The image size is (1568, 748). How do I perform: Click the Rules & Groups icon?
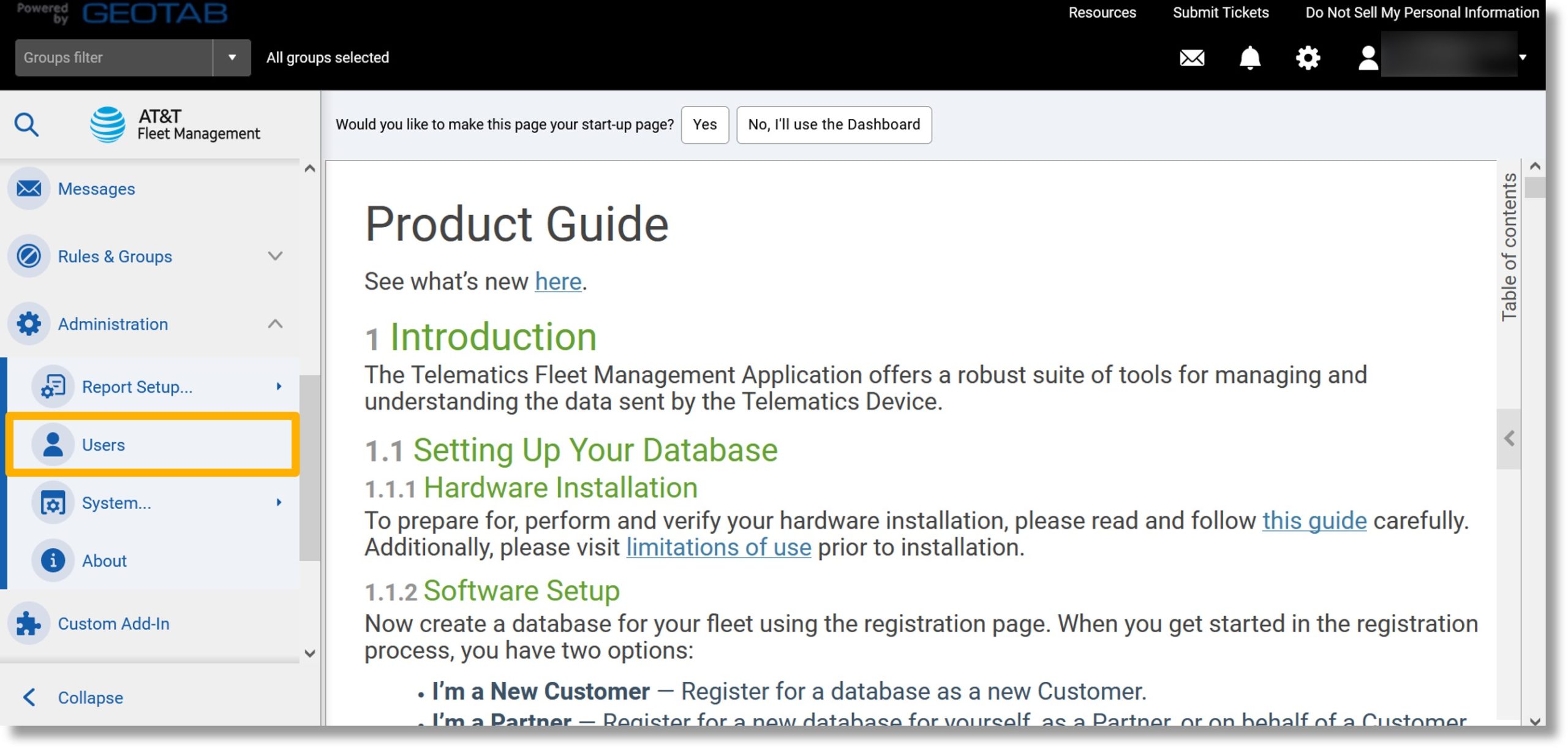pos(27,256)
